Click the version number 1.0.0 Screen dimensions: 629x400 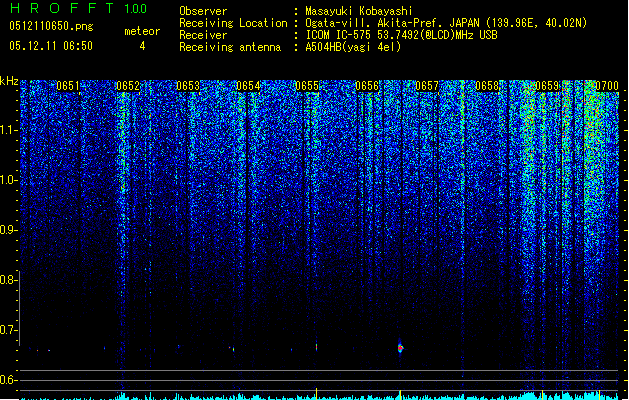(135, 8)
